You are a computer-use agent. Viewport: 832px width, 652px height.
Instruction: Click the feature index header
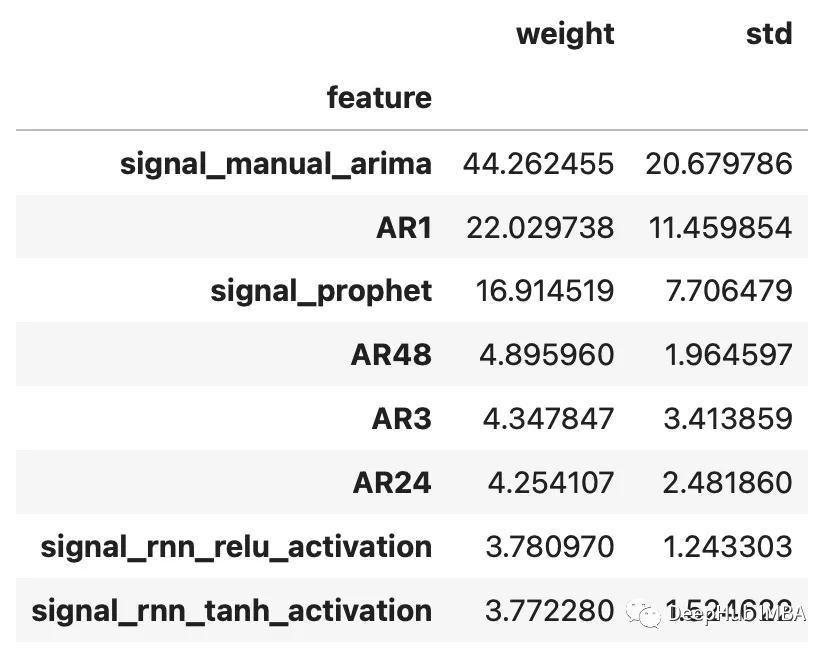pos(379,98)
